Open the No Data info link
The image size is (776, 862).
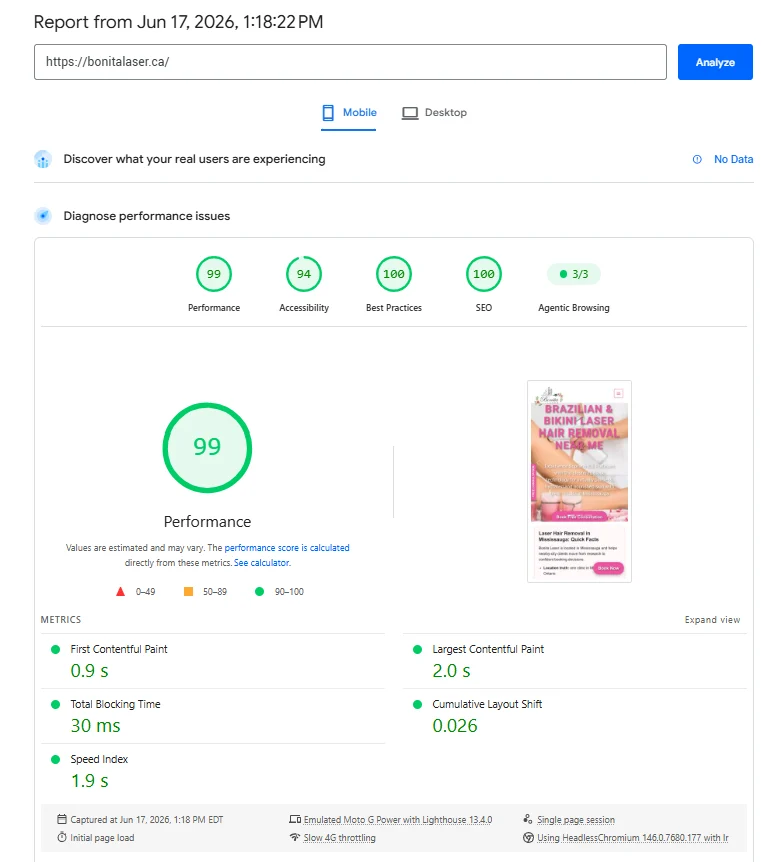click(733, 159)
